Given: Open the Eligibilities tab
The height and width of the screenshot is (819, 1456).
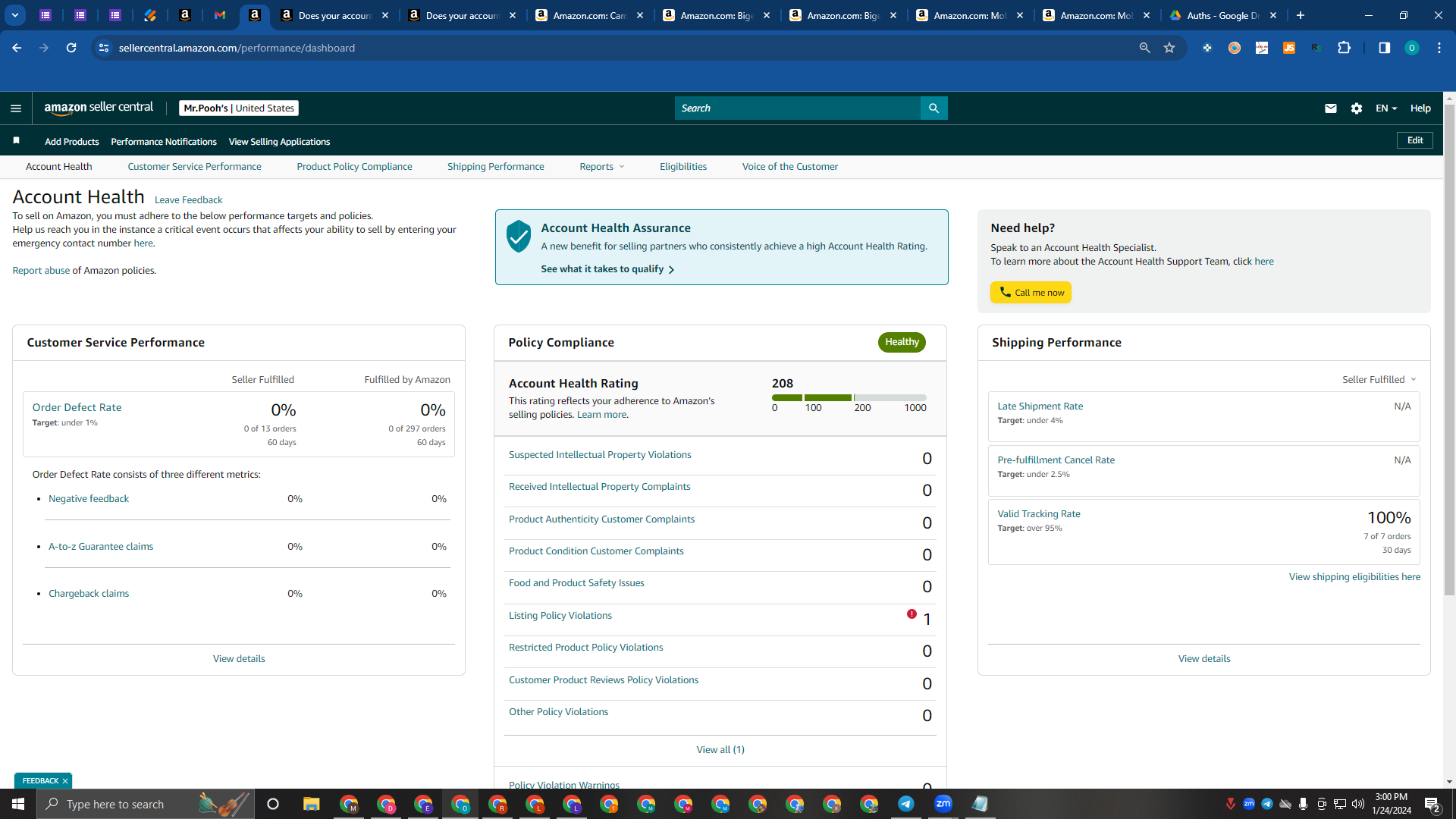Looking at the screenshot, I should click(x=682, y=167).
